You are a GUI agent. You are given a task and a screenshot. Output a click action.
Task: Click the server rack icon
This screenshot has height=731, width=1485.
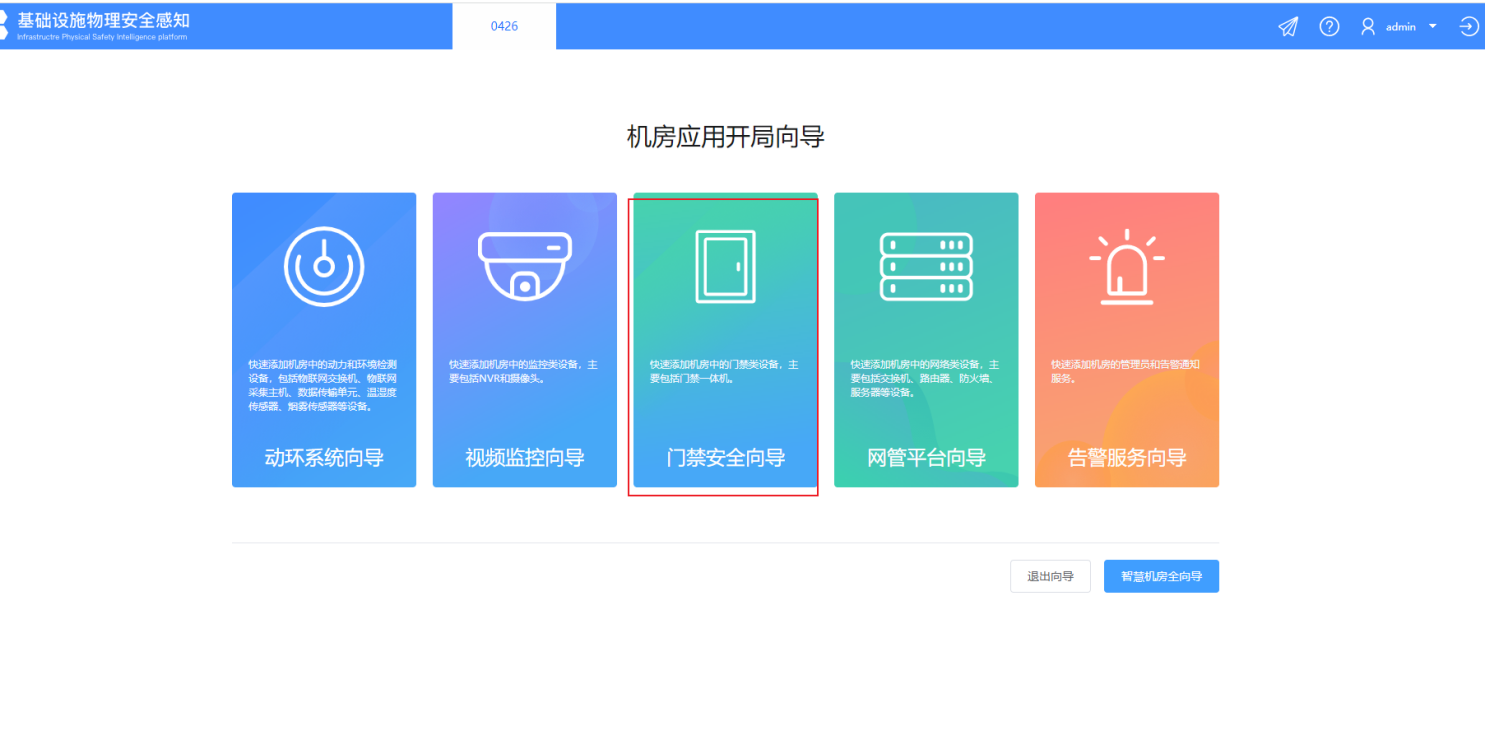click(x=926, y=267)
